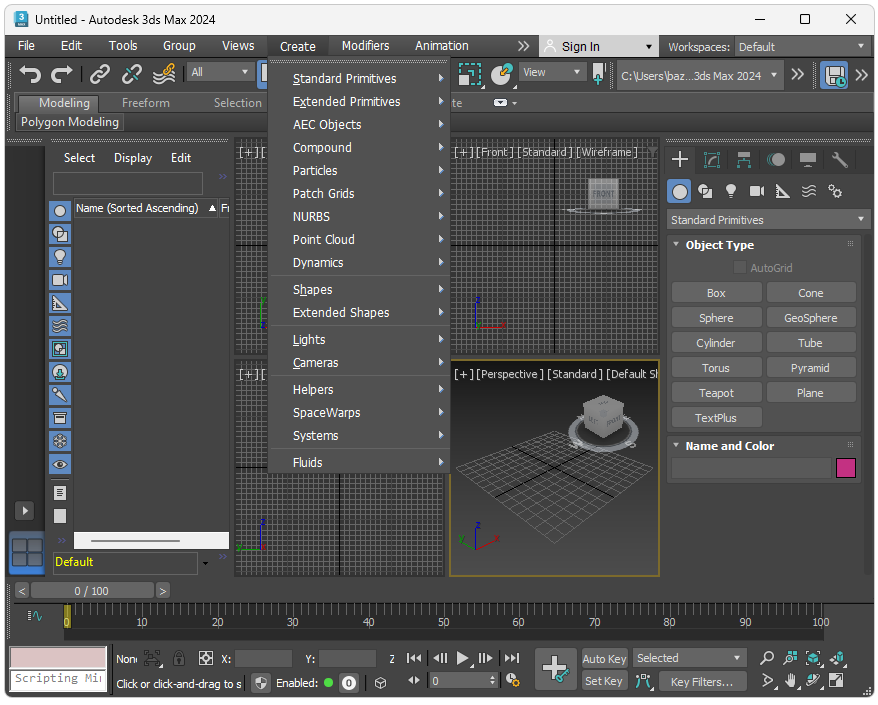Click the Teapot primitive button
Screen dimensions: 878x705
point(716,393)
